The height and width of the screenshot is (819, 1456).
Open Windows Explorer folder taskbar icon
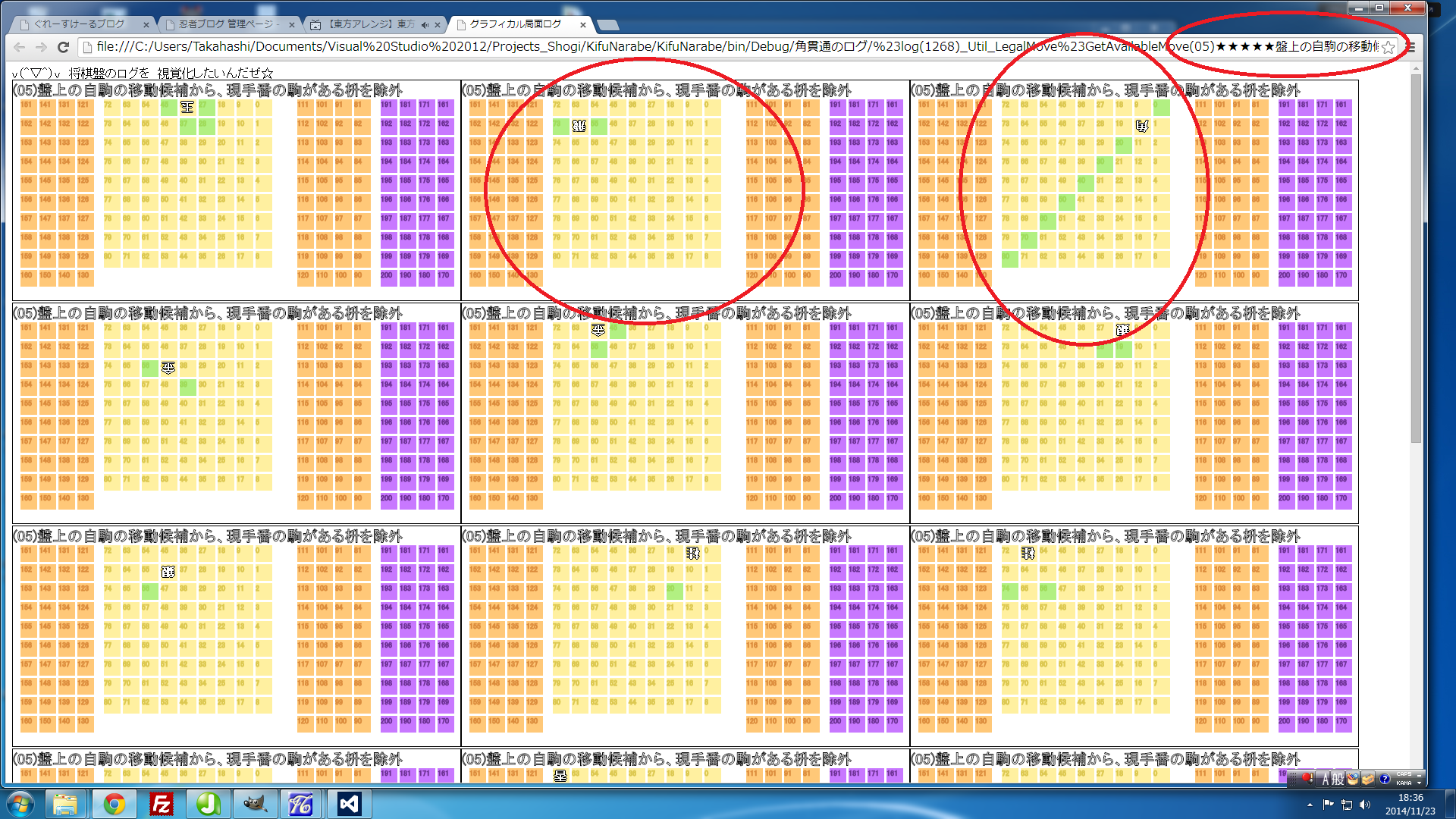tap(66, 804)
